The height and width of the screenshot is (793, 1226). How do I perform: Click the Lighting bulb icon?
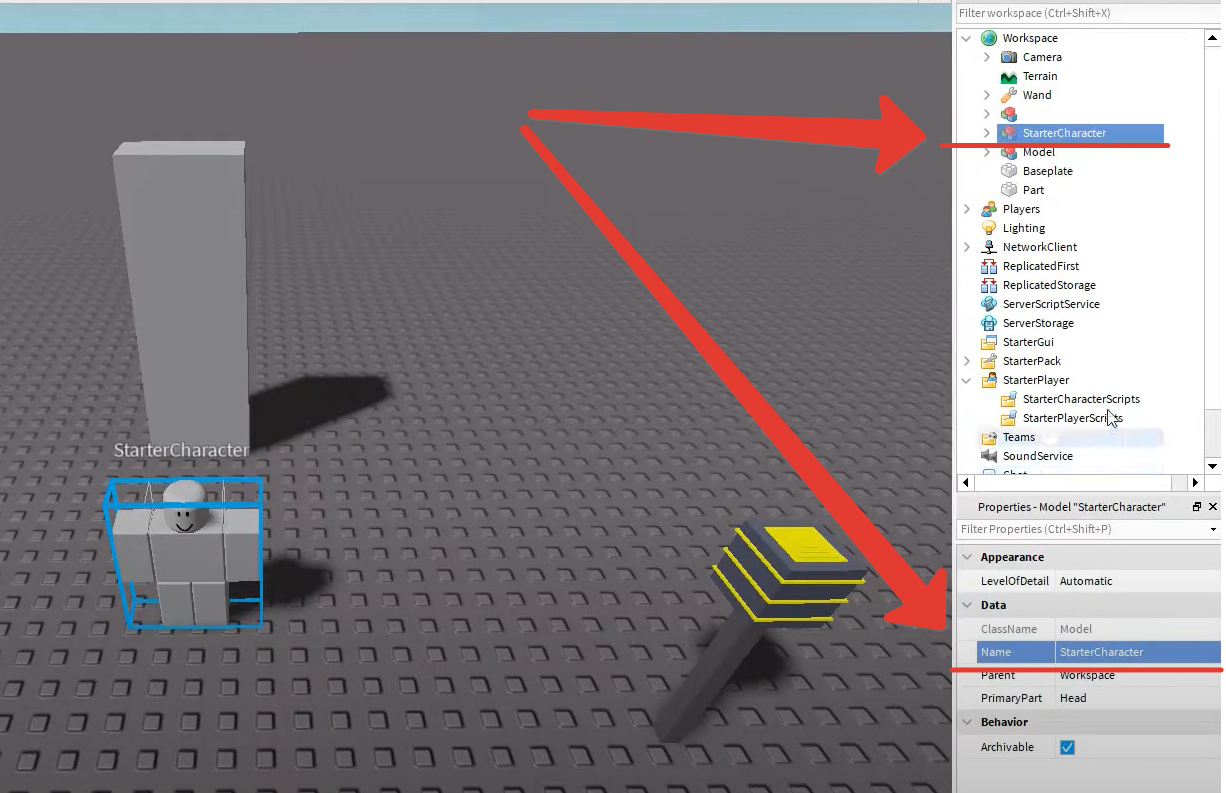pos(989,228)
